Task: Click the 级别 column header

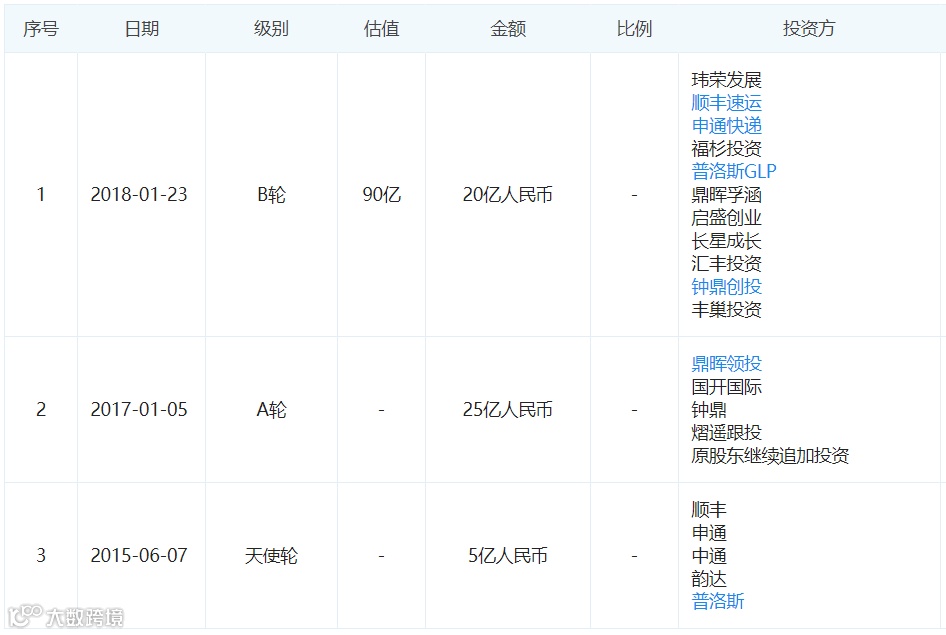Action: [x=271, y=28]
